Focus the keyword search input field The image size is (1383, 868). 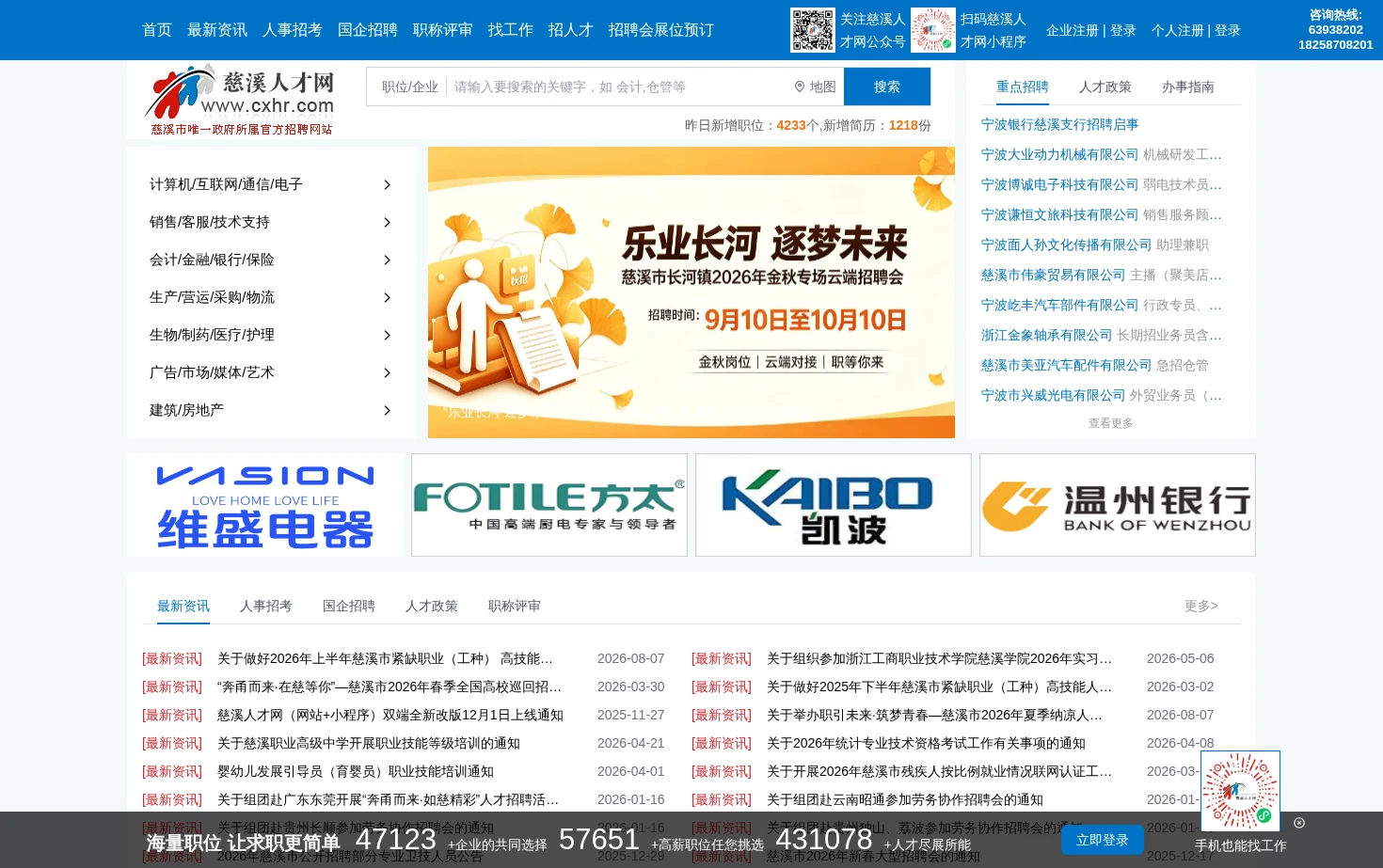[x=616, y=87]
